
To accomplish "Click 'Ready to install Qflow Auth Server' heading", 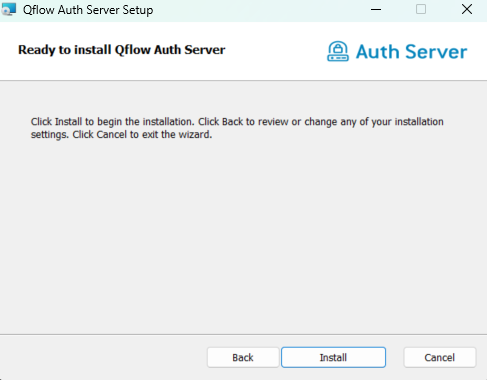I will (x=122, y=50).
